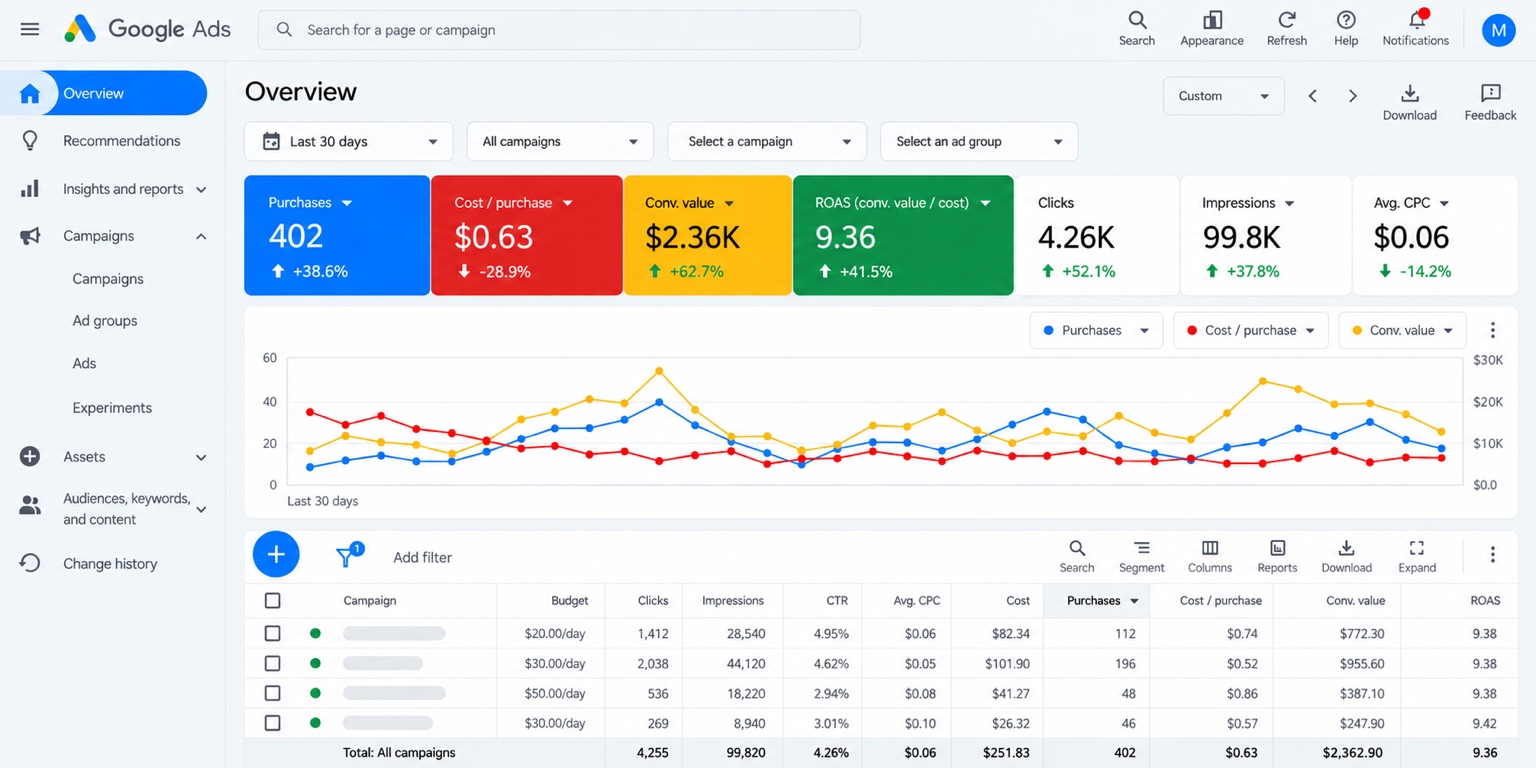This screenshot has width=1536, height=768.
Task: Click the Recommendations lightbulb icon
Action: [x=30, y=140]
